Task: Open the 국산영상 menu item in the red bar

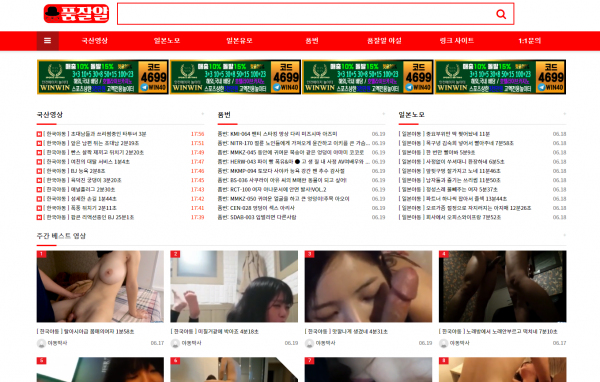Action: pos(95,41)
